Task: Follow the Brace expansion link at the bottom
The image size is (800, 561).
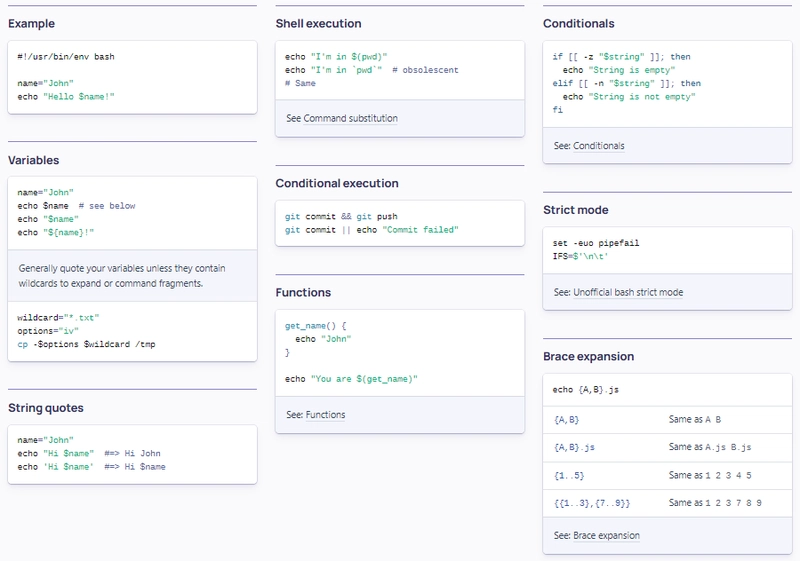Action: pos(606,535)
